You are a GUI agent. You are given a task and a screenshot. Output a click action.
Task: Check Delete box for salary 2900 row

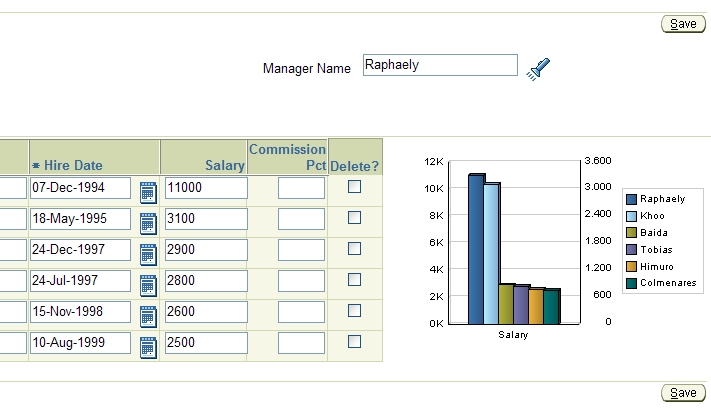click(x=354, y=249)
